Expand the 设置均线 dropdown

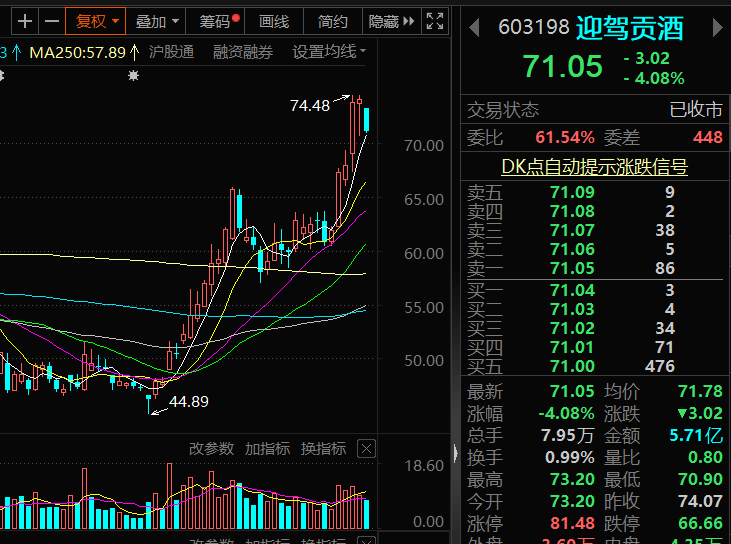click(x=329, y=52)
